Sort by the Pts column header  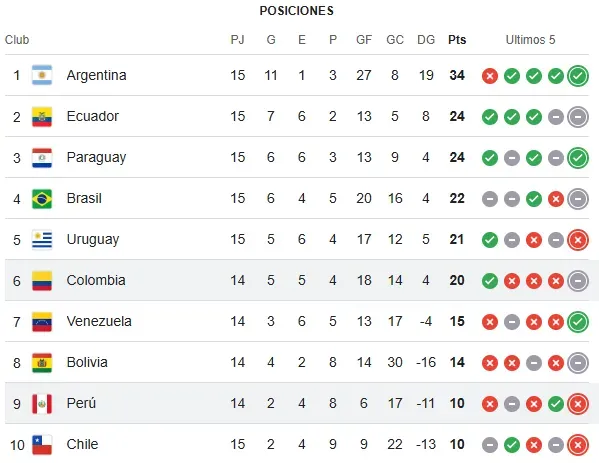(457, 40)
